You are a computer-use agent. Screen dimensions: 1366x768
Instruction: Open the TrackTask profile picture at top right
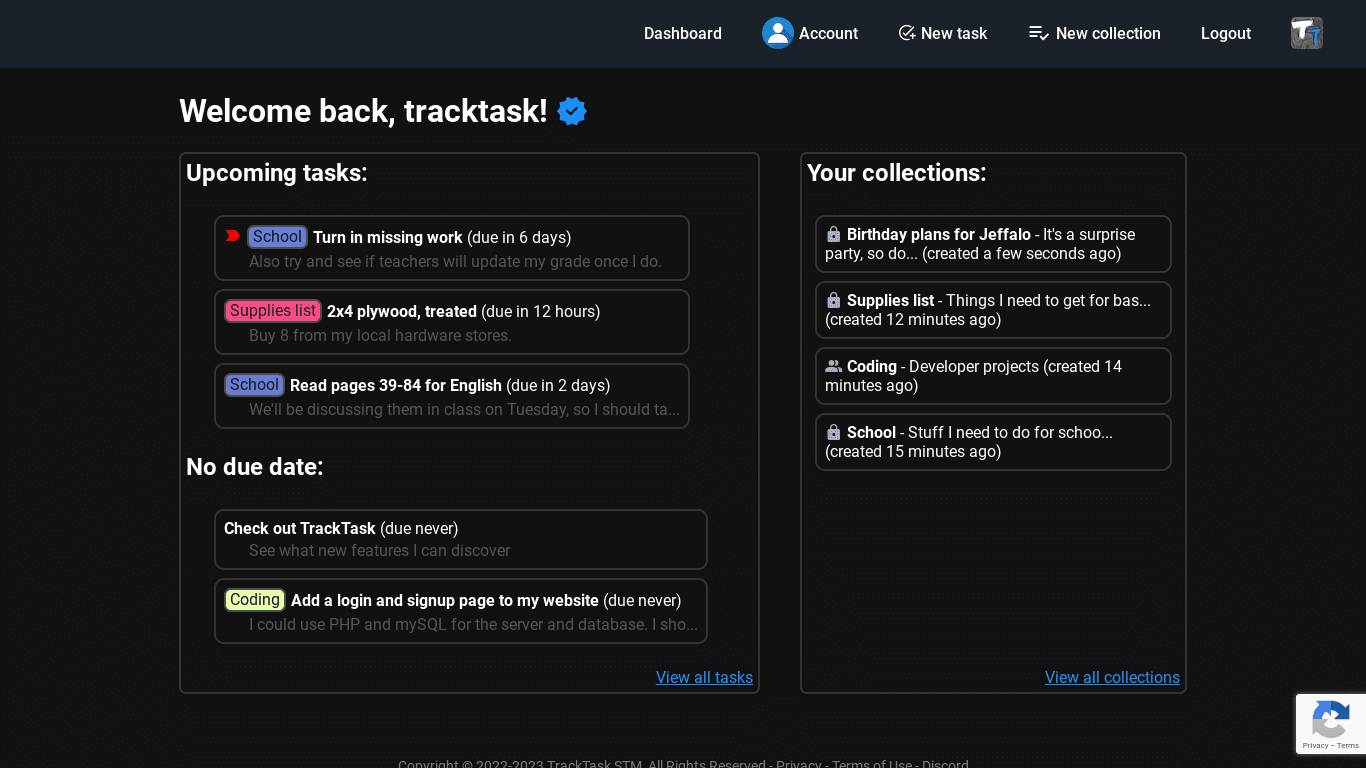coord(1307,33)
